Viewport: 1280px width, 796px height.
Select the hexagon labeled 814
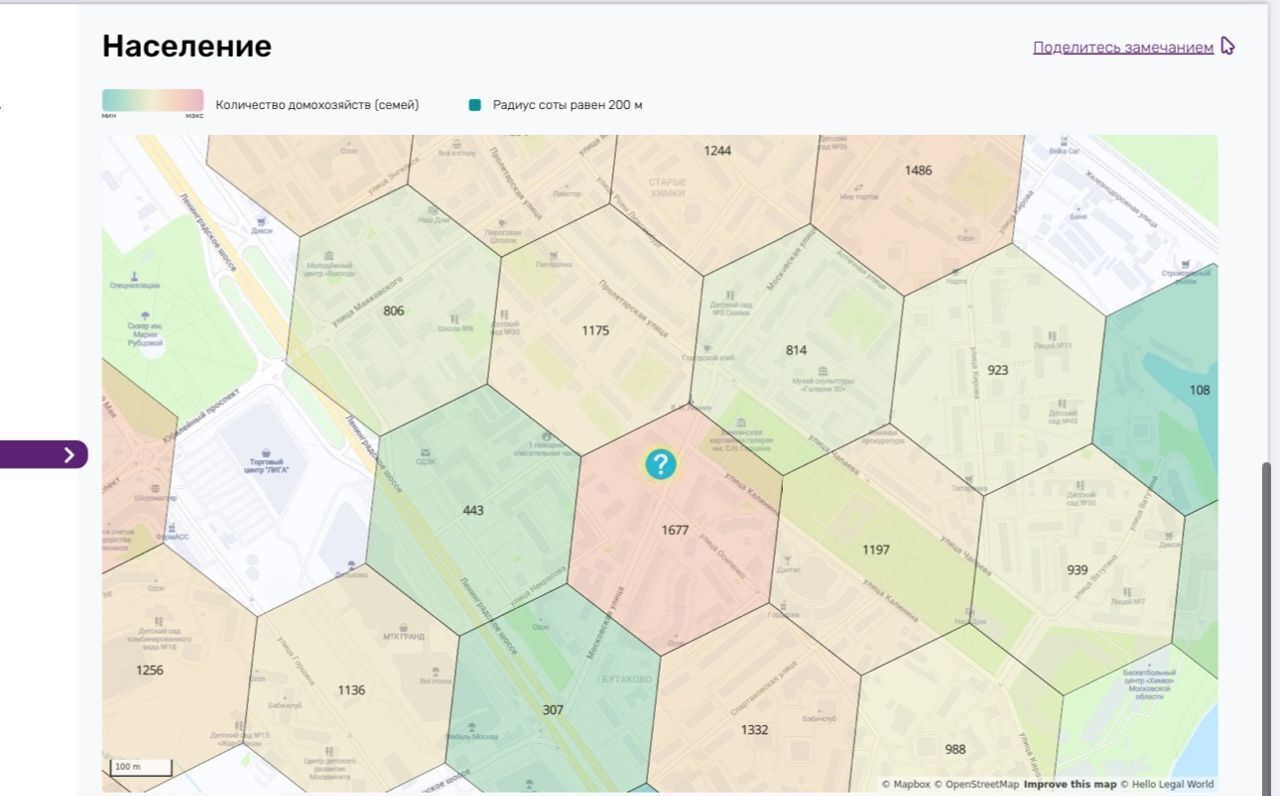click(796, 350)
